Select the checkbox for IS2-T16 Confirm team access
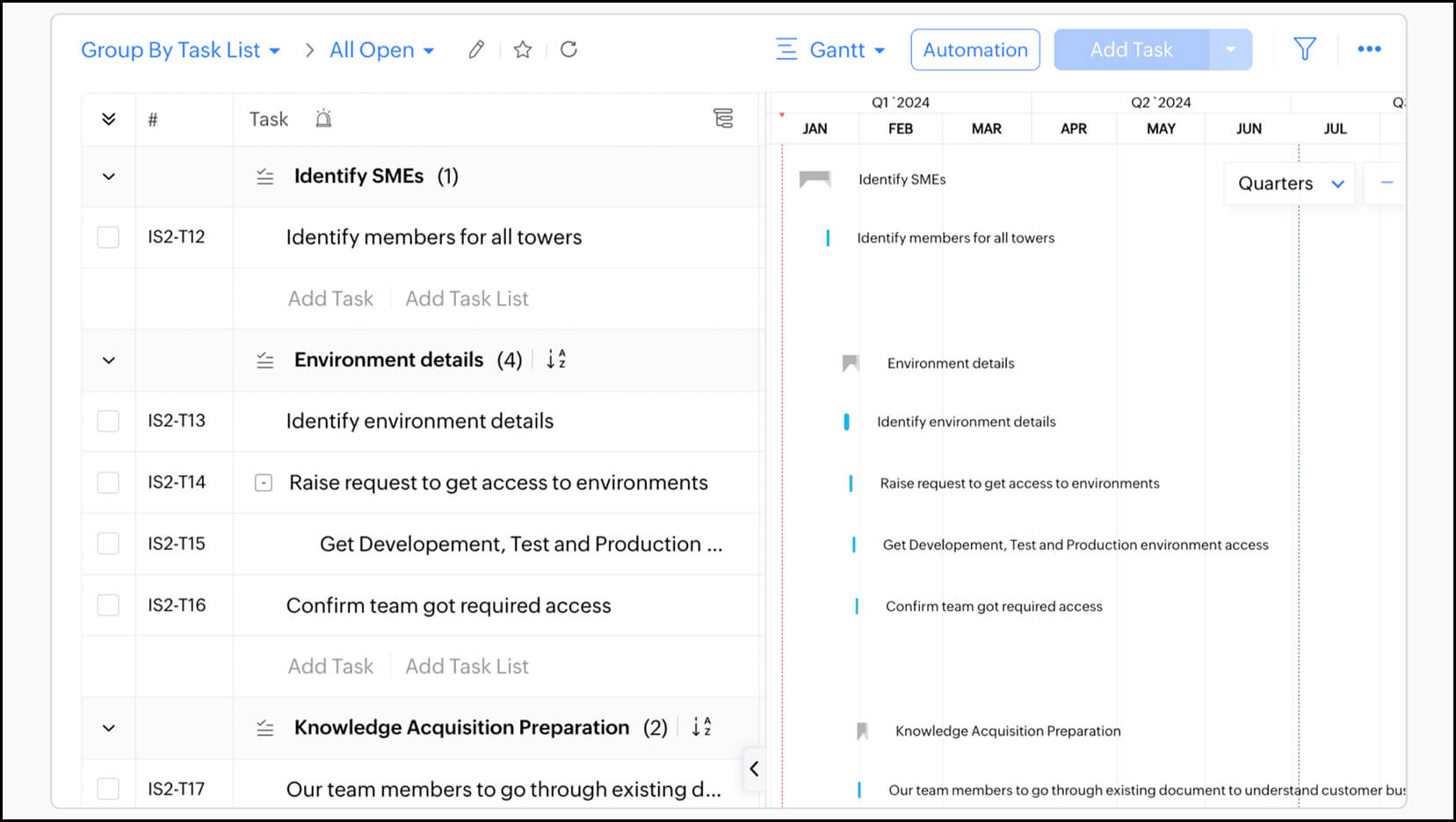 pos(108,605)
